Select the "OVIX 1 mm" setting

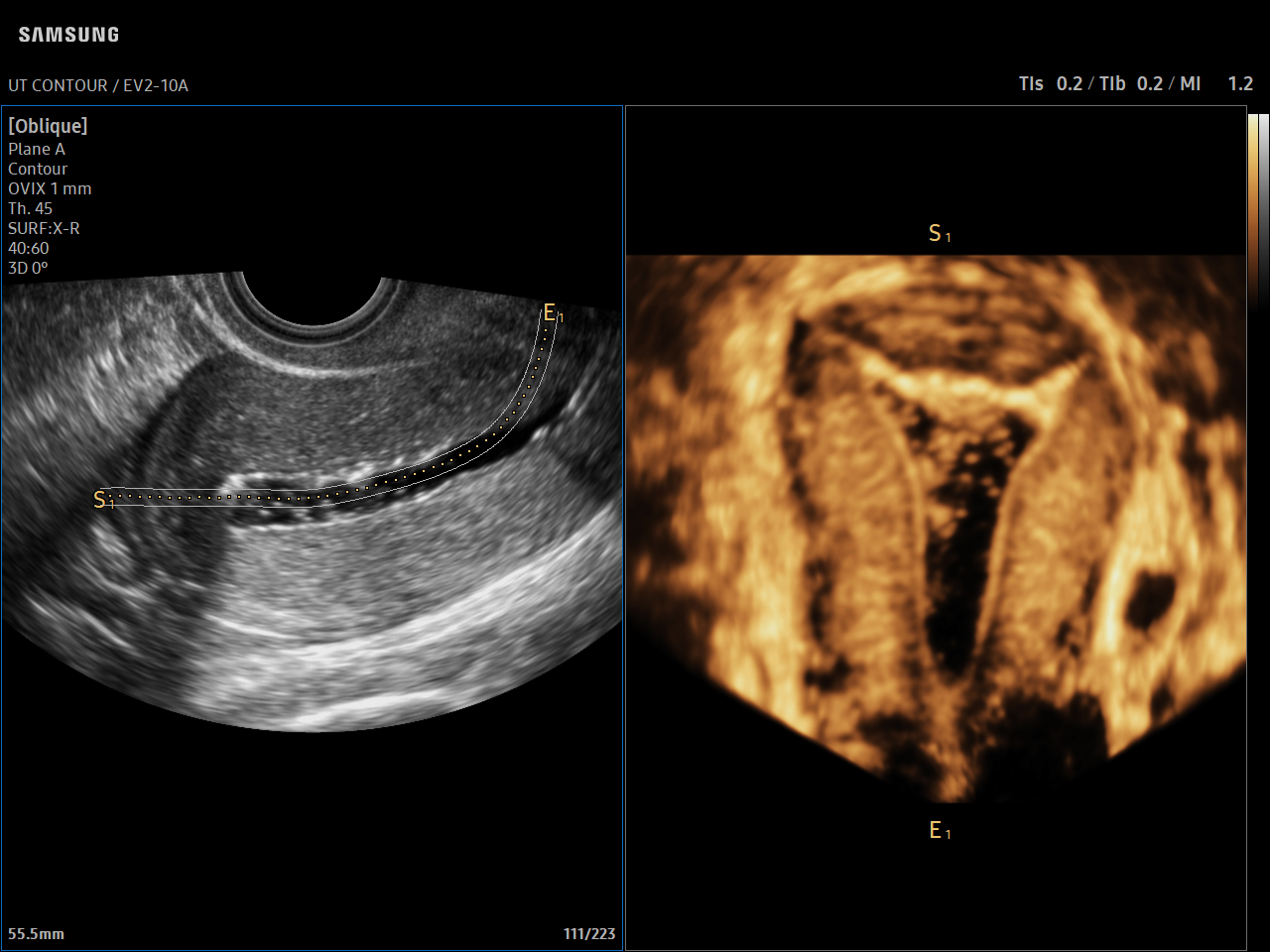pos(50,188)
